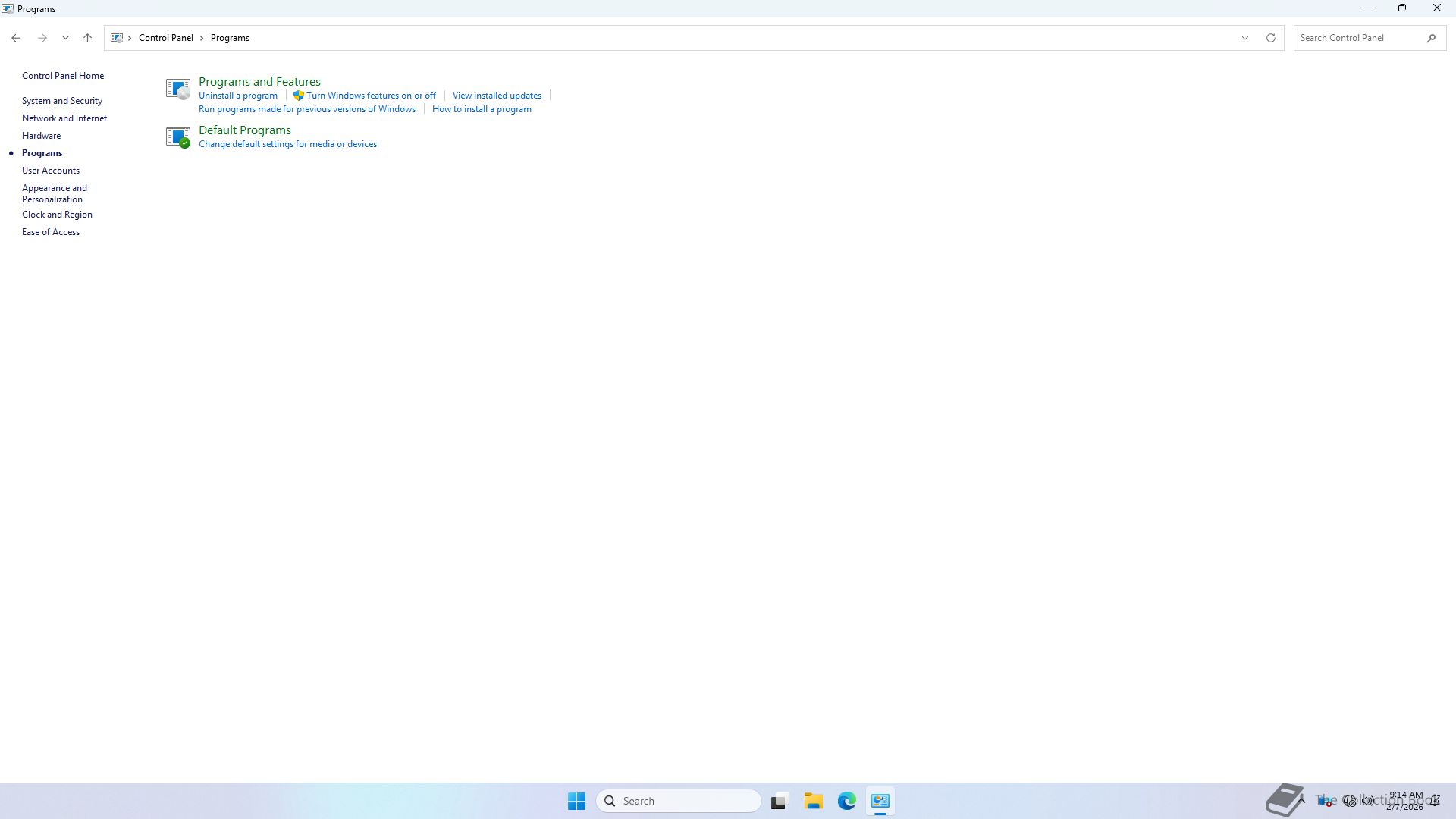Screen dimensions: 1456x819
Task: Open File Explorer from taskbar
Action: (x=813, y=801)
